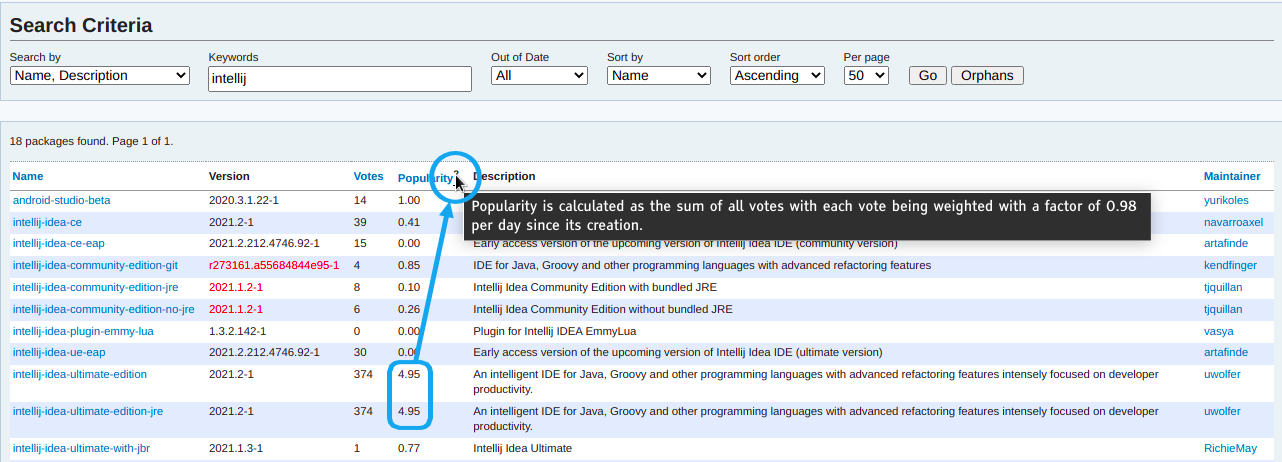This screenshot has width=1282, height=462.
Task: Open the intellij-idea-community-edition-git package link
Action: pos(95,265)
